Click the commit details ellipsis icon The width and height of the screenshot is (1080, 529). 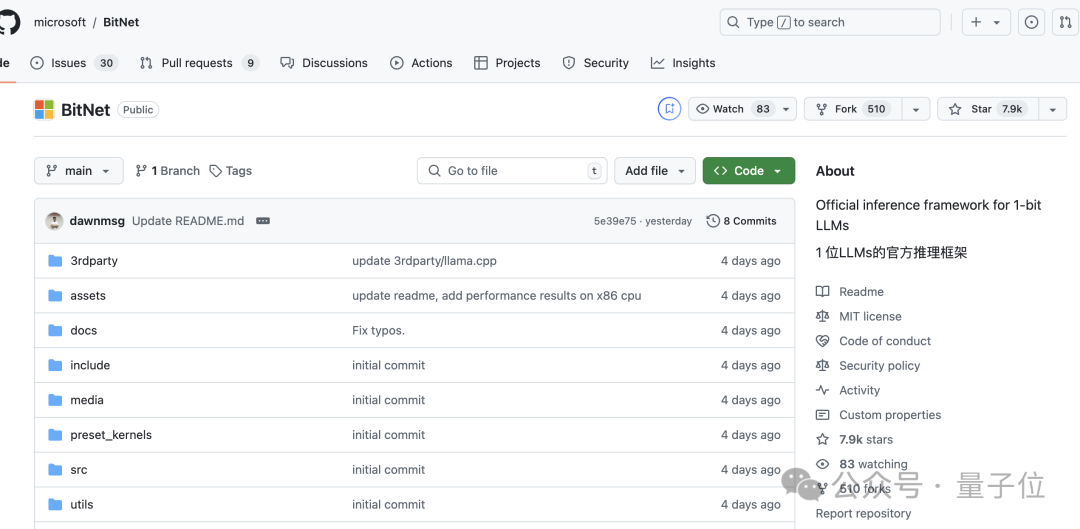coord(263,221)
